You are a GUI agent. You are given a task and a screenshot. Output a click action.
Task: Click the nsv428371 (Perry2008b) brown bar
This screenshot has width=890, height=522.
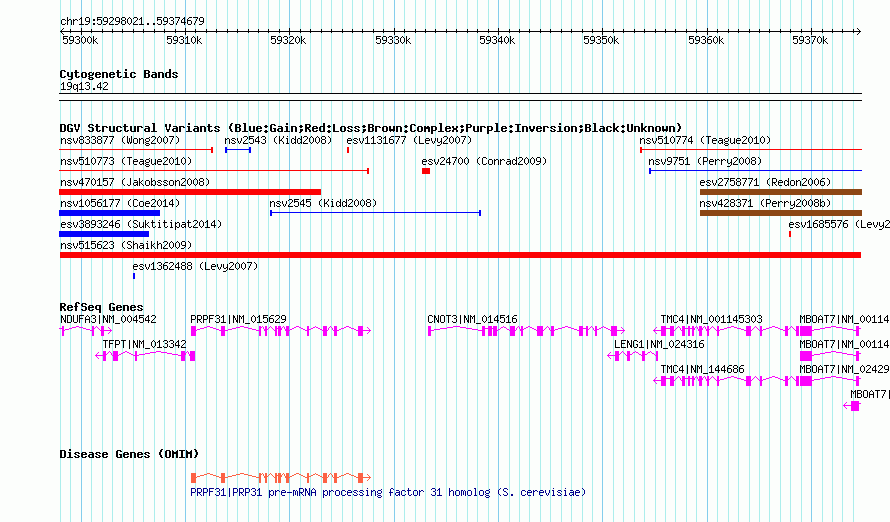(780, 213)
